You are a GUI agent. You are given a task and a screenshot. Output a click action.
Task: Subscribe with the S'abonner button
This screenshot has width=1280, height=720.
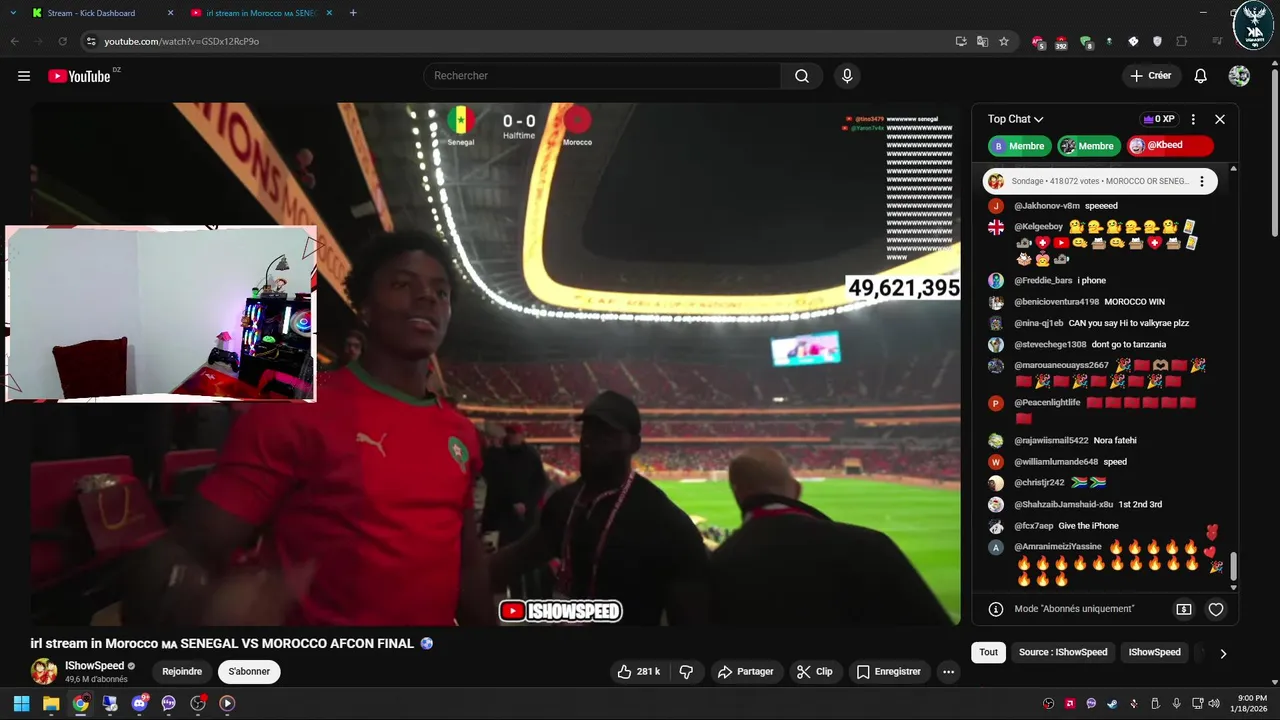(x=249, y=672)
